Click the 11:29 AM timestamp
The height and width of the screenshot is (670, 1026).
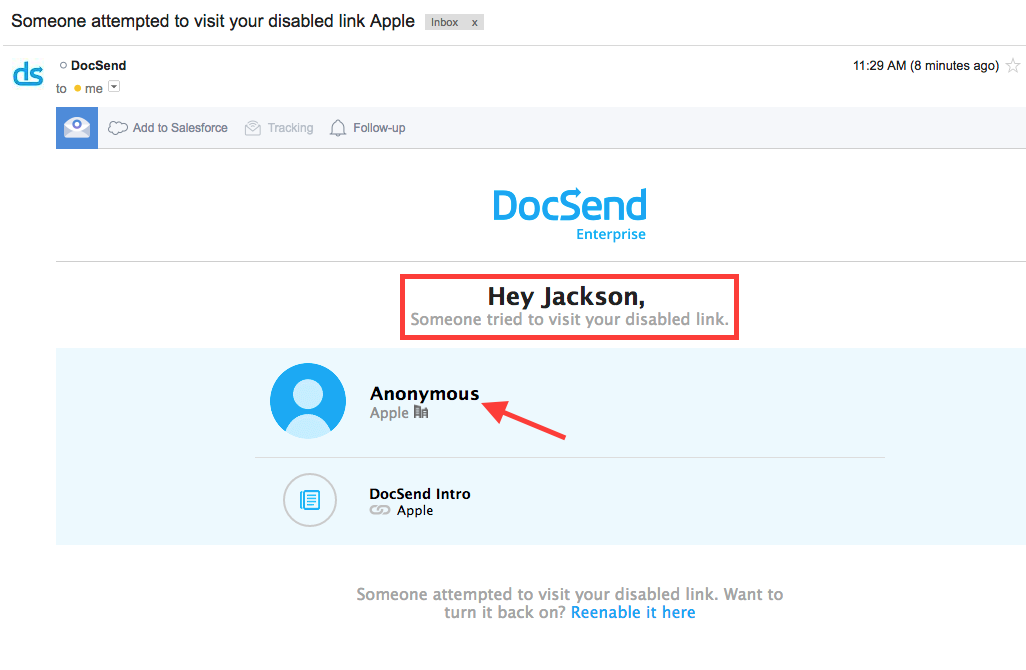(926, 65)
